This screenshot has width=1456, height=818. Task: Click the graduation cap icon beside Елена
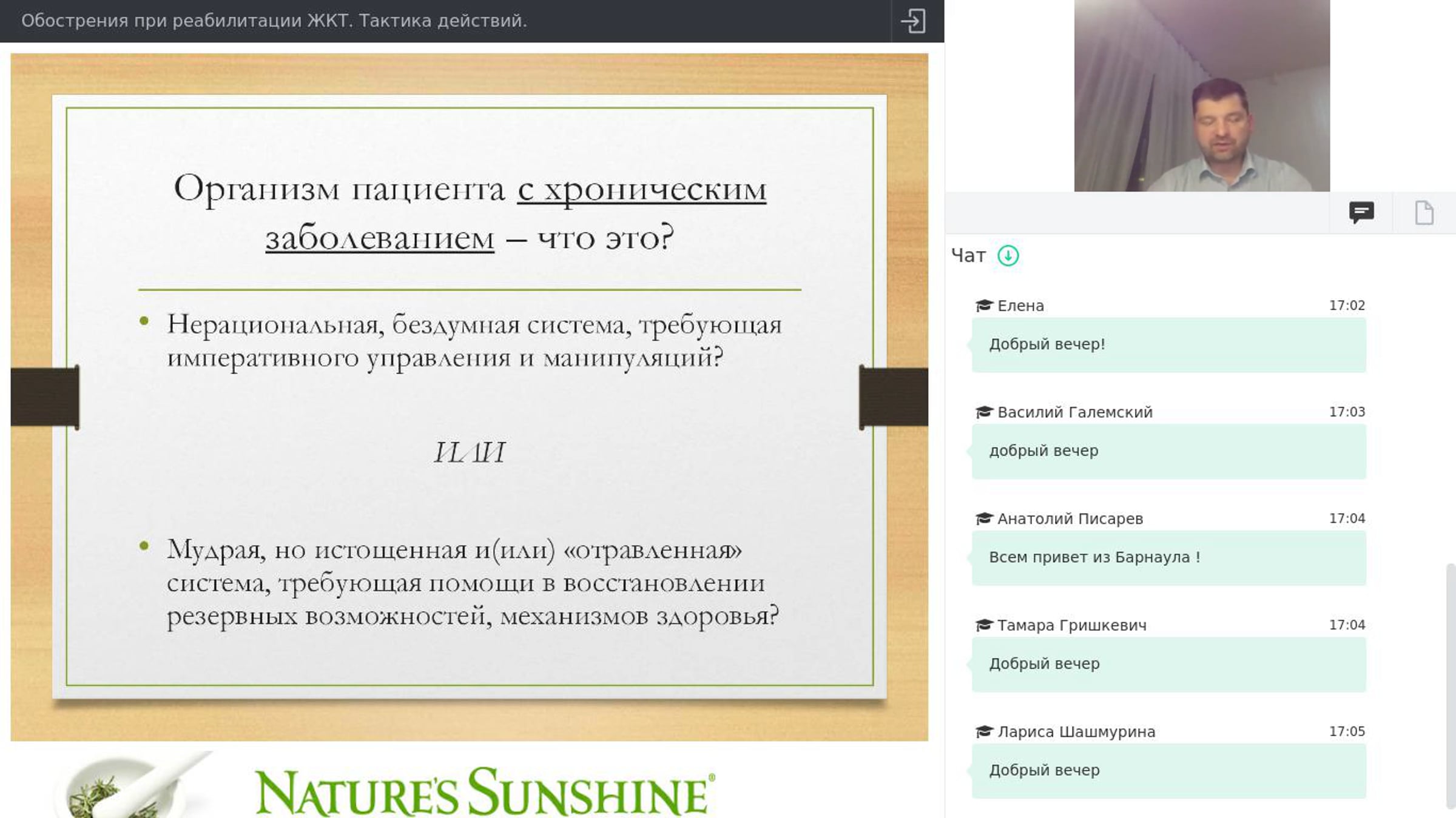tap(984, 306)
